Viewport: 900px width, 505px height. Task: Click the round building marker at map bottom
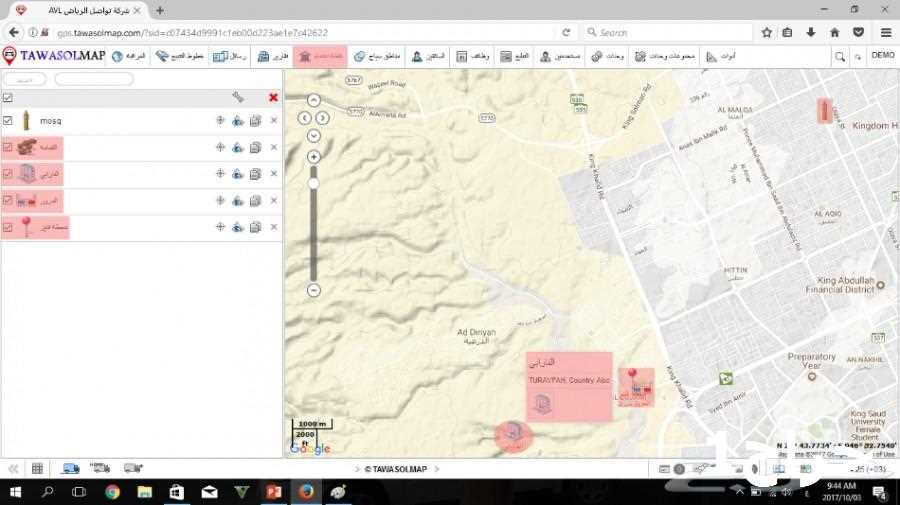[x=513, y=436]
